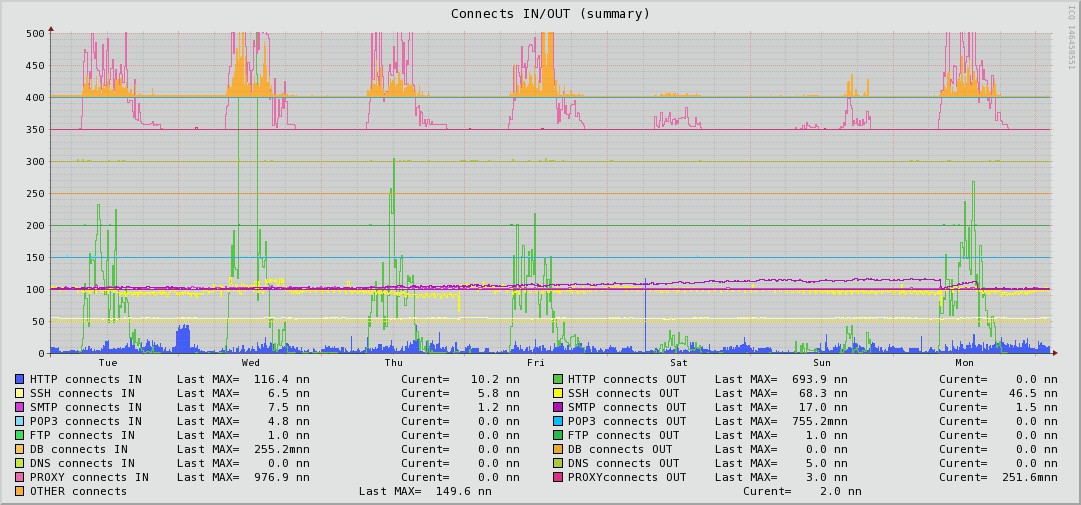Click the "Thu" x-axis day label
The image size is (1081, 505).
point(394,363)
